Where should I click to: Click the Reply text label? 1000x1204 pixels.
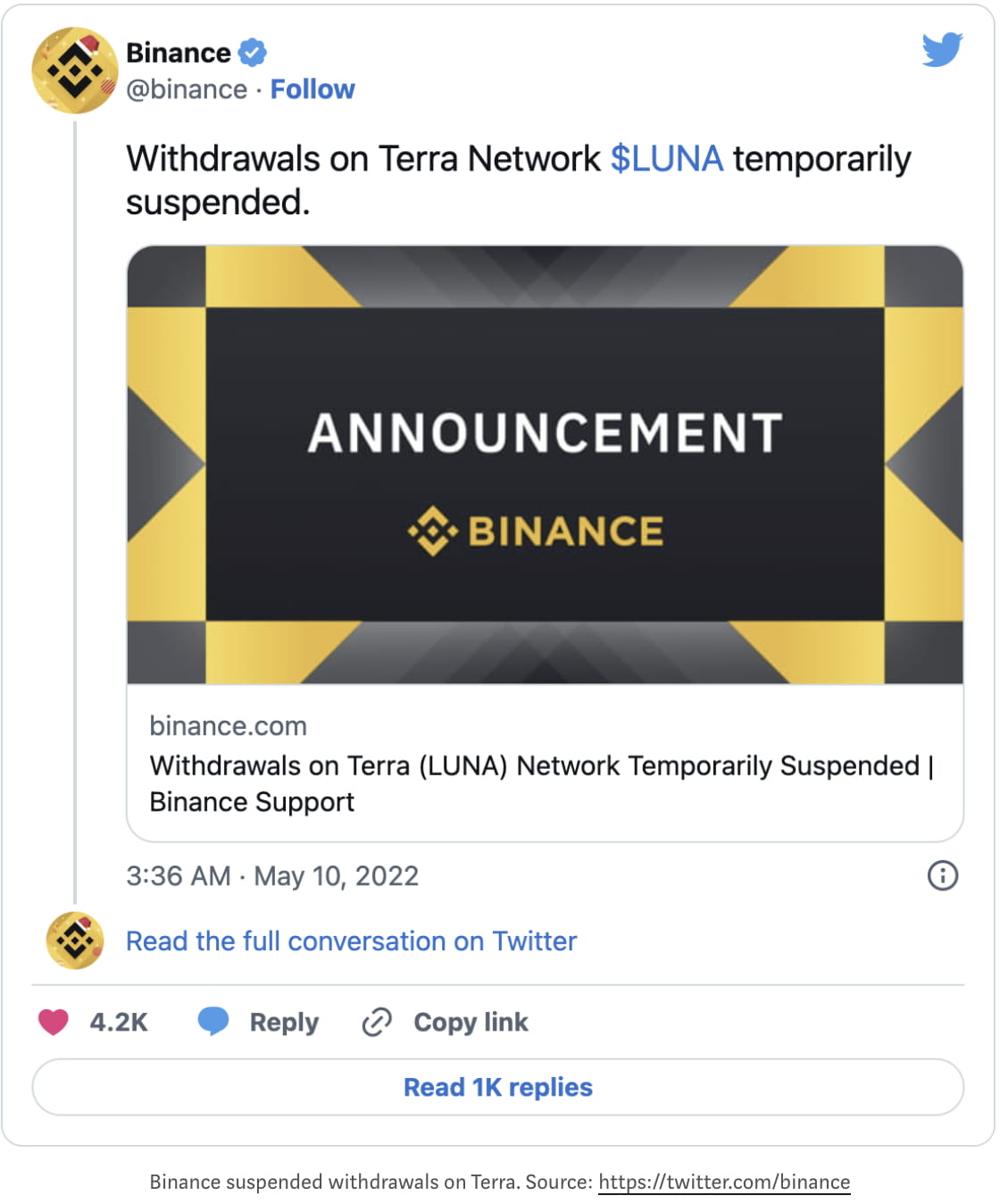click(284, 1022)
